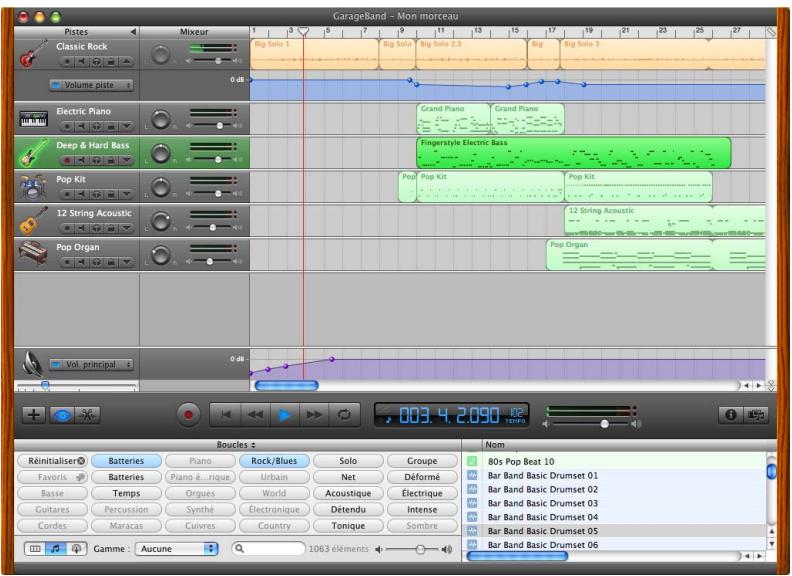Click the Electric Piano keyboard icon
This screenshot has width=792, height=576.
33,119
